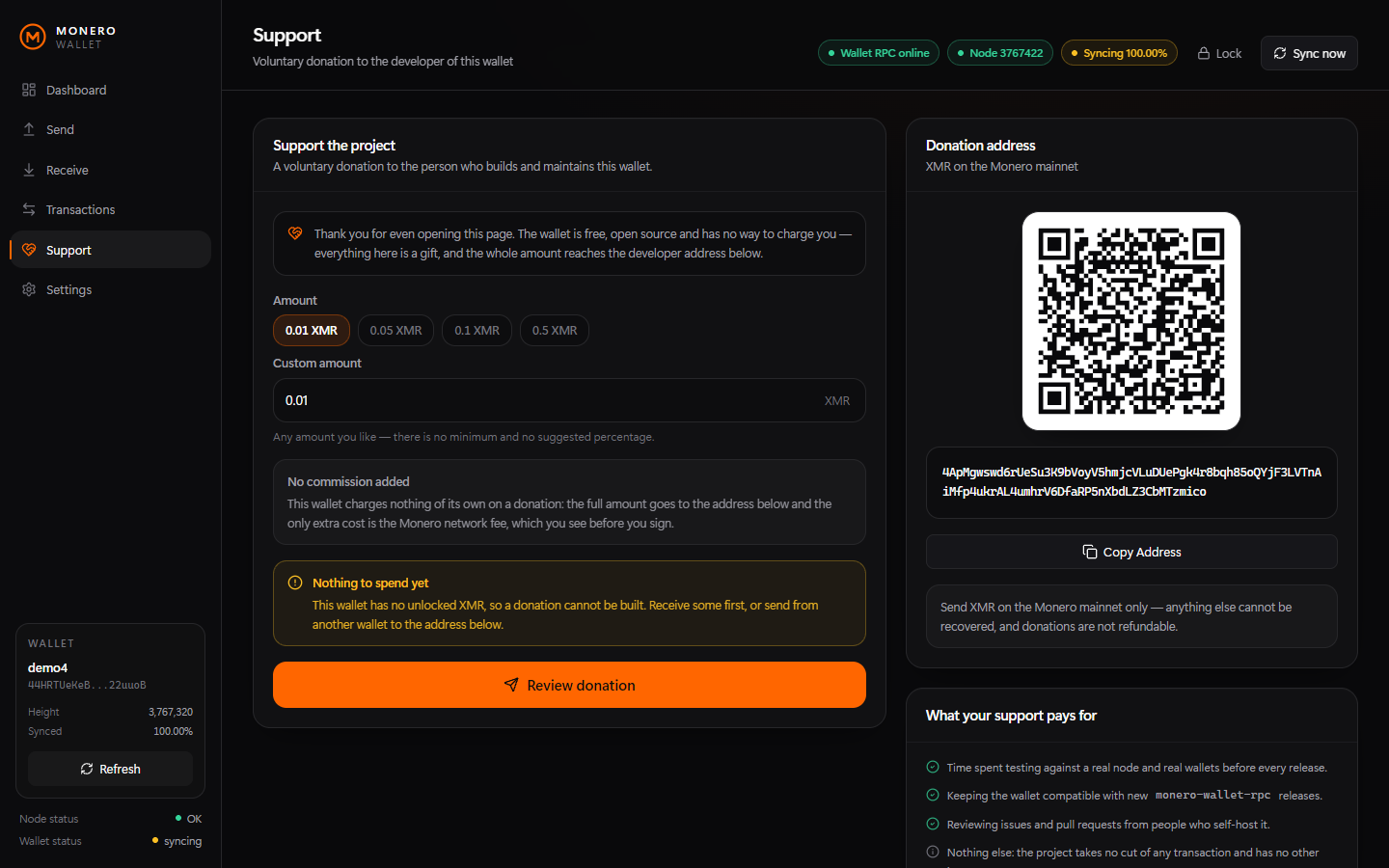This screenshot has height=868, width=1389.
Task: Click the Review donation button
Action: [569, 685]
